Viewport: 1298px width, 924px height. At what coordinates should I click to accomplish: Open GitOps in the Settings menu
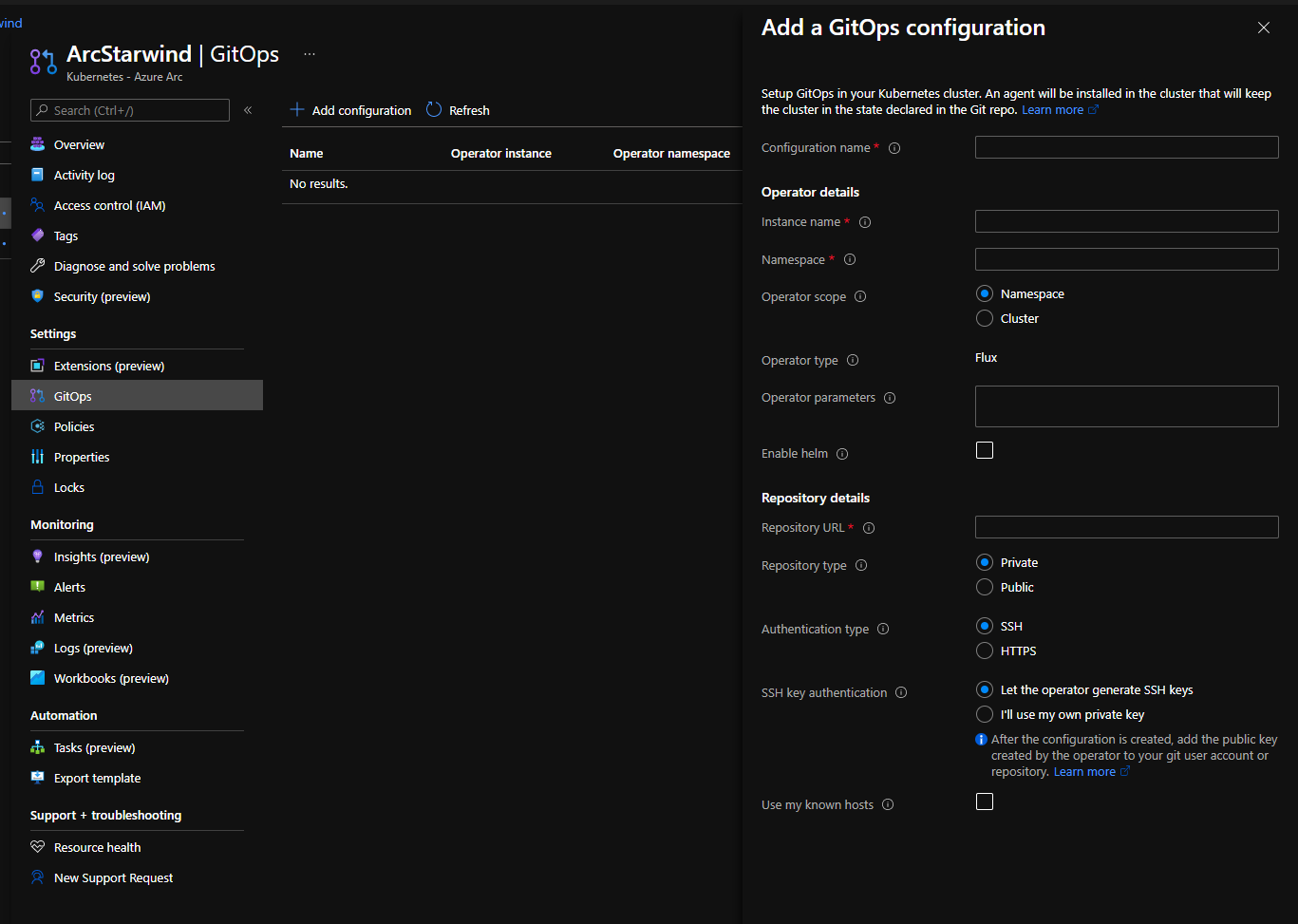(137, 396)
